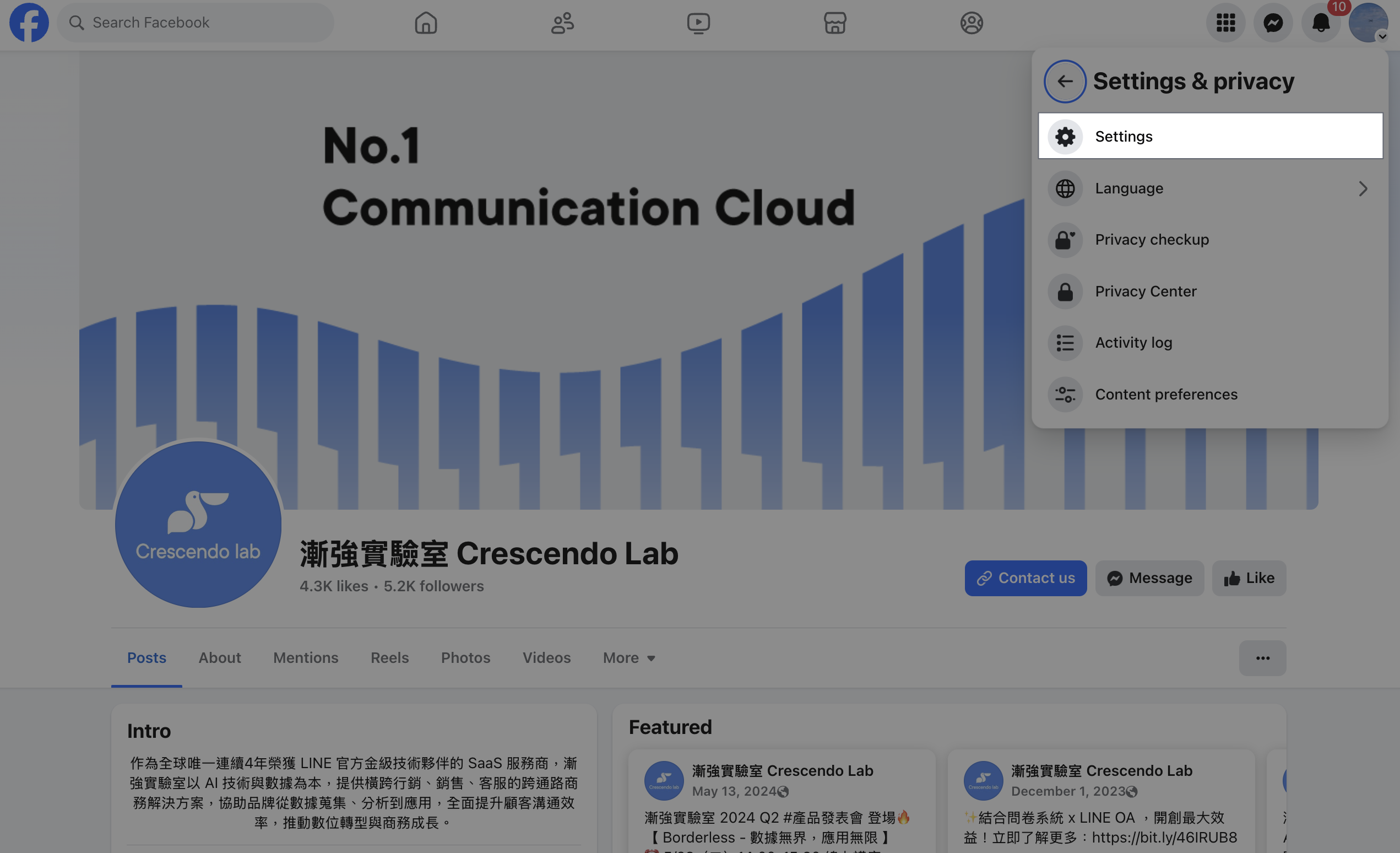Switch to the Videos tab
The width and height of the screenshot is (1400, 853).
pos(546,657)
